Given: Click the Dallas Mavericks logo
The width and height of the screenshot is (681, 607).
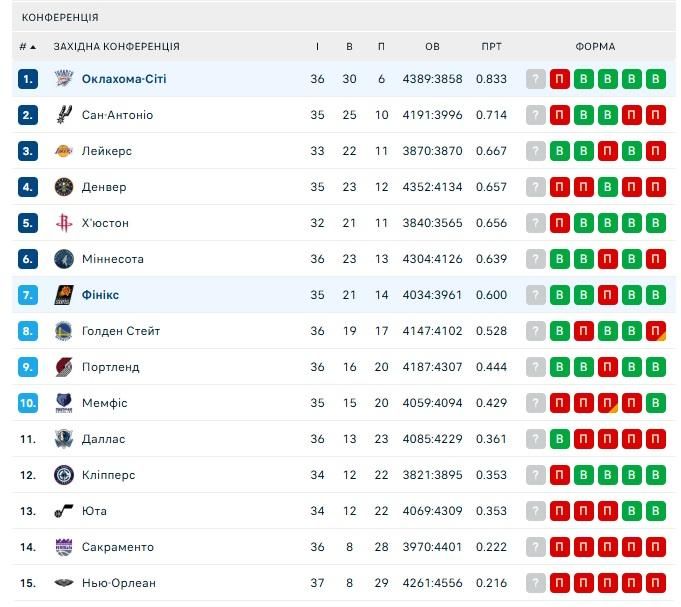Looking at the screenshot, I should pyautogui.click(x=64, y=439).
